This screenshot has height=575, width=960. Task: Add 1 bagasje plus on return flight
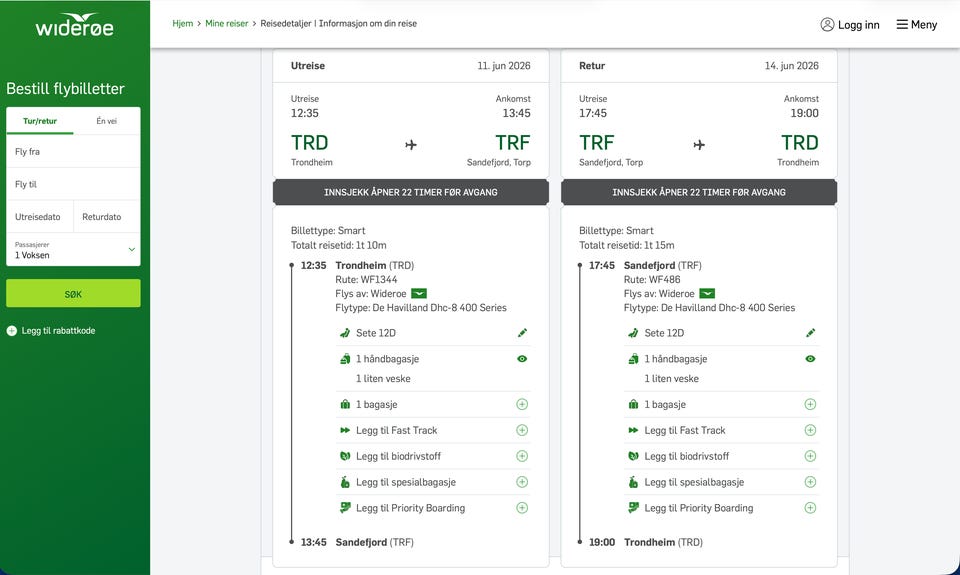coord(810,404)
